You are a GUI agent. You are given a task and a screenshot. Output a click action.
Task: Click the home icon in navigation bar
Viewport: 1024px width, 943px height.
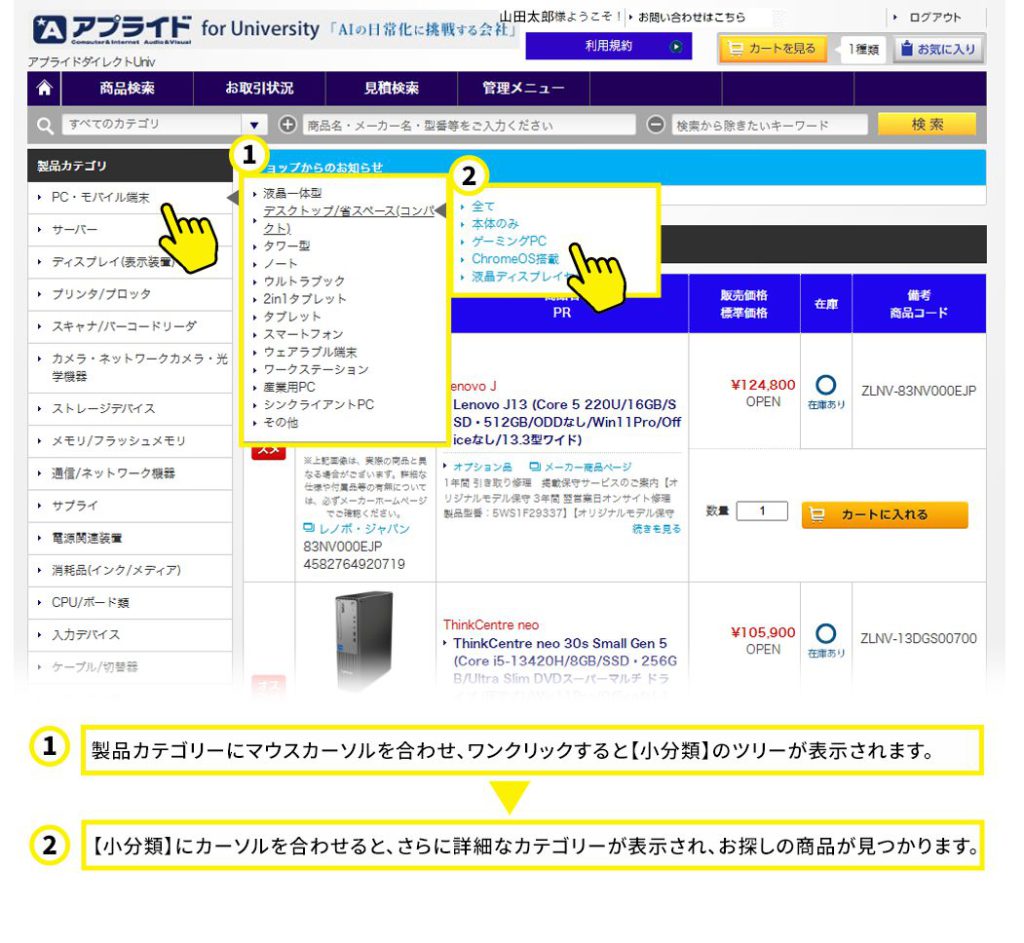tap(44, 88)
